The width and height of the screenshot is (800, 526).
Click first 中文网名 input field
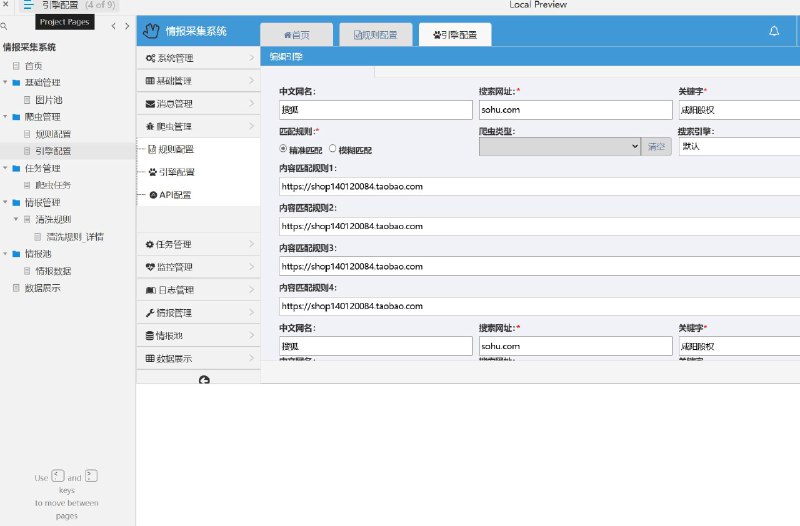376,110
